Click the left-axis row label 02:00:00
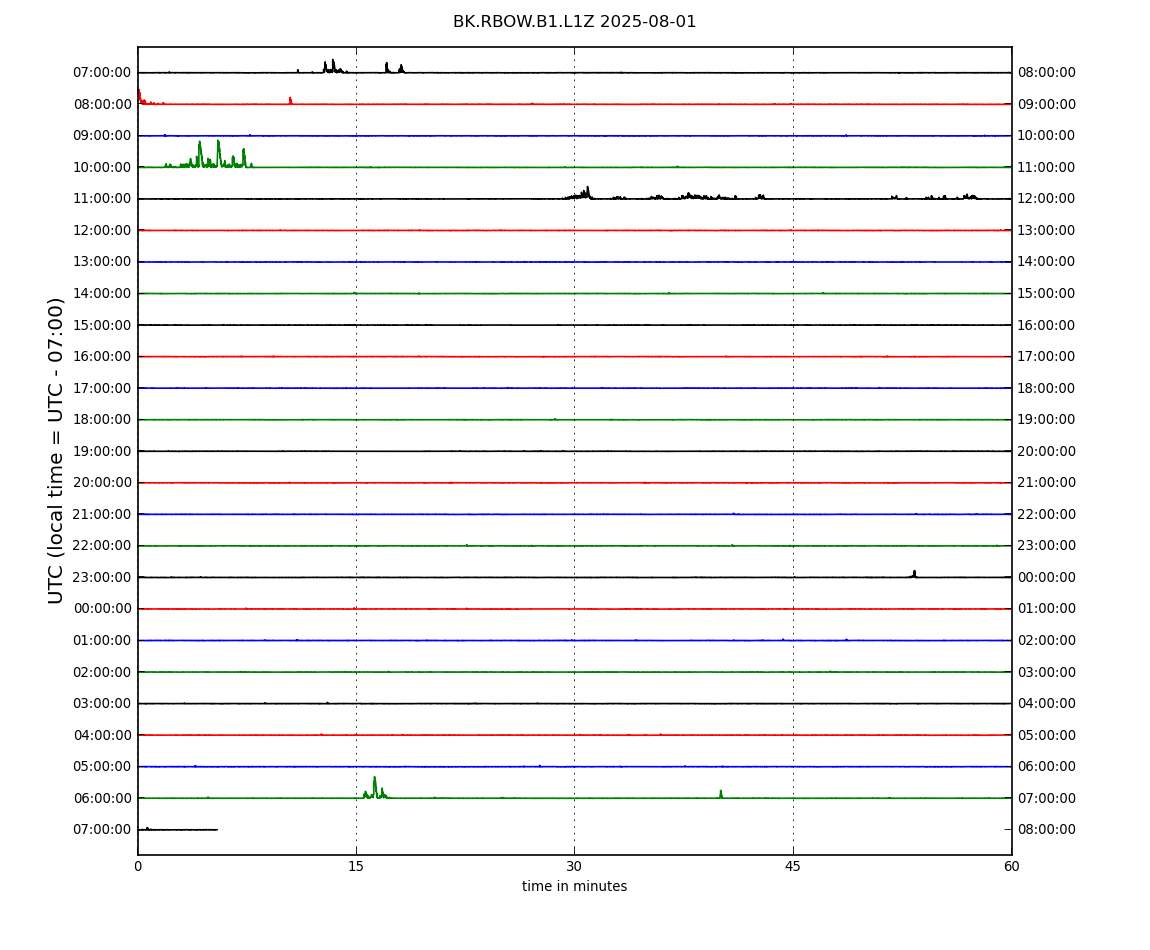Screen dimensions: 1150x950 tap(103, 672)
